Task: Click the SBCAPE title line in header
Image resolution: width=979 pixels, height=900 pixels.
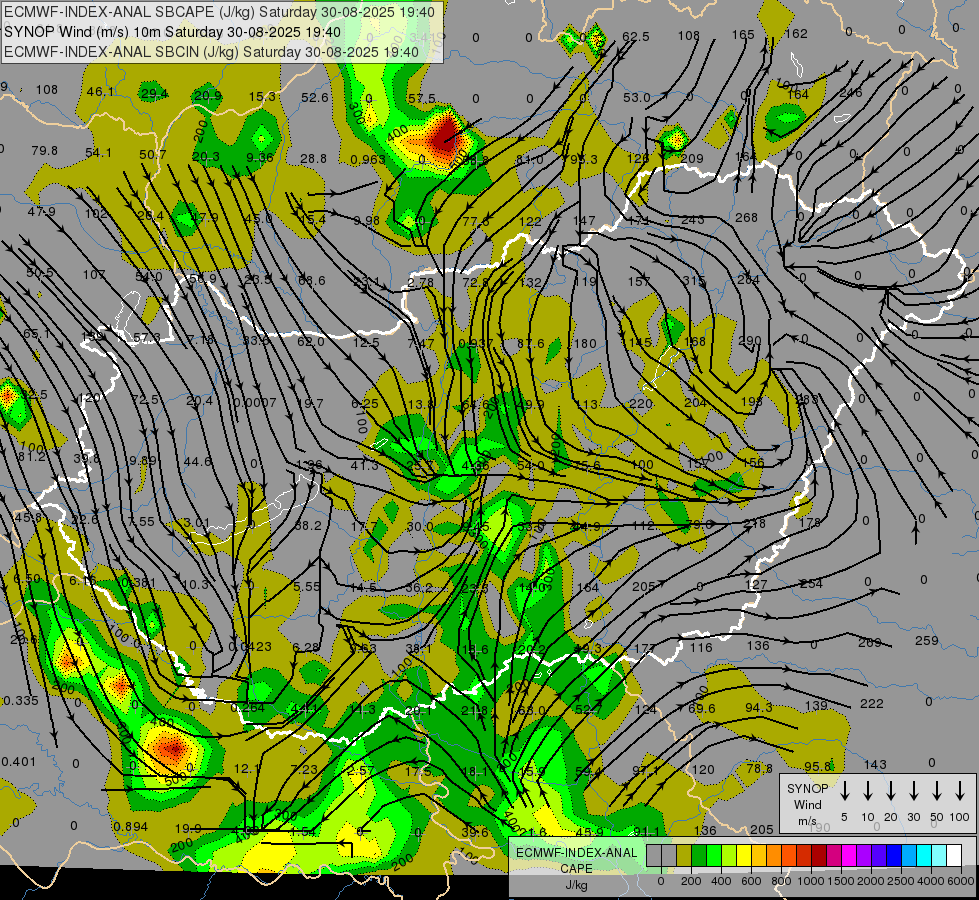Action: pos(219,12)
